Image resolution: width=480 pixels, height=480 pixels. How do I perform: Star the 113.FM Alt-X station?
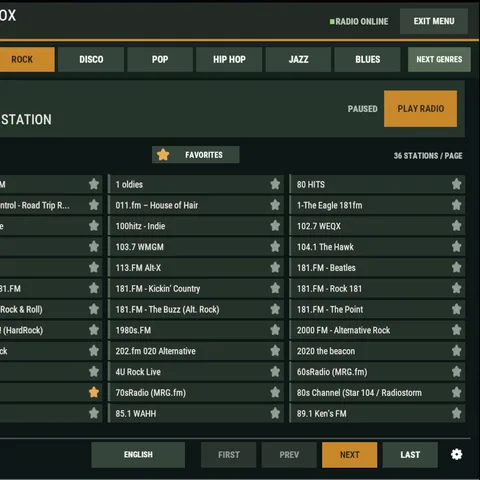click(x=275, y=267)
